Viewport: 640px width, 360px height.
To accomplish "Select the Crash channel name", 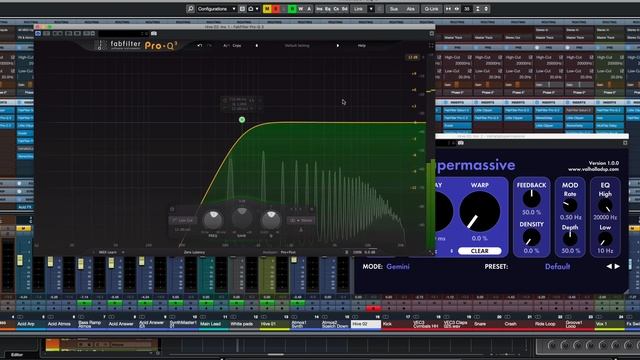I will tap(511, 324).
